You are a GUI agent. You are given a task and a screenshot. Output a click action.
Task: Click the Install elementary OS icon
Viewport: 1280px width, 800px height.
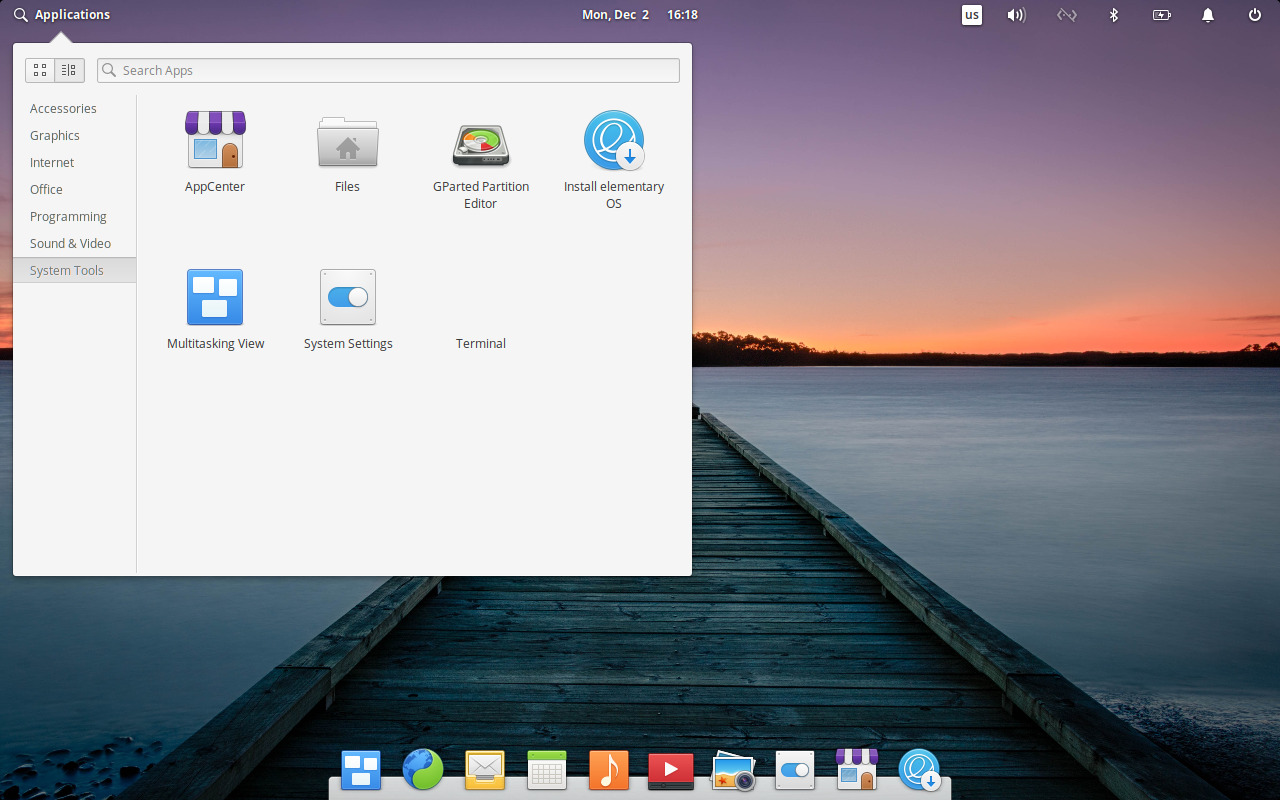614,140
